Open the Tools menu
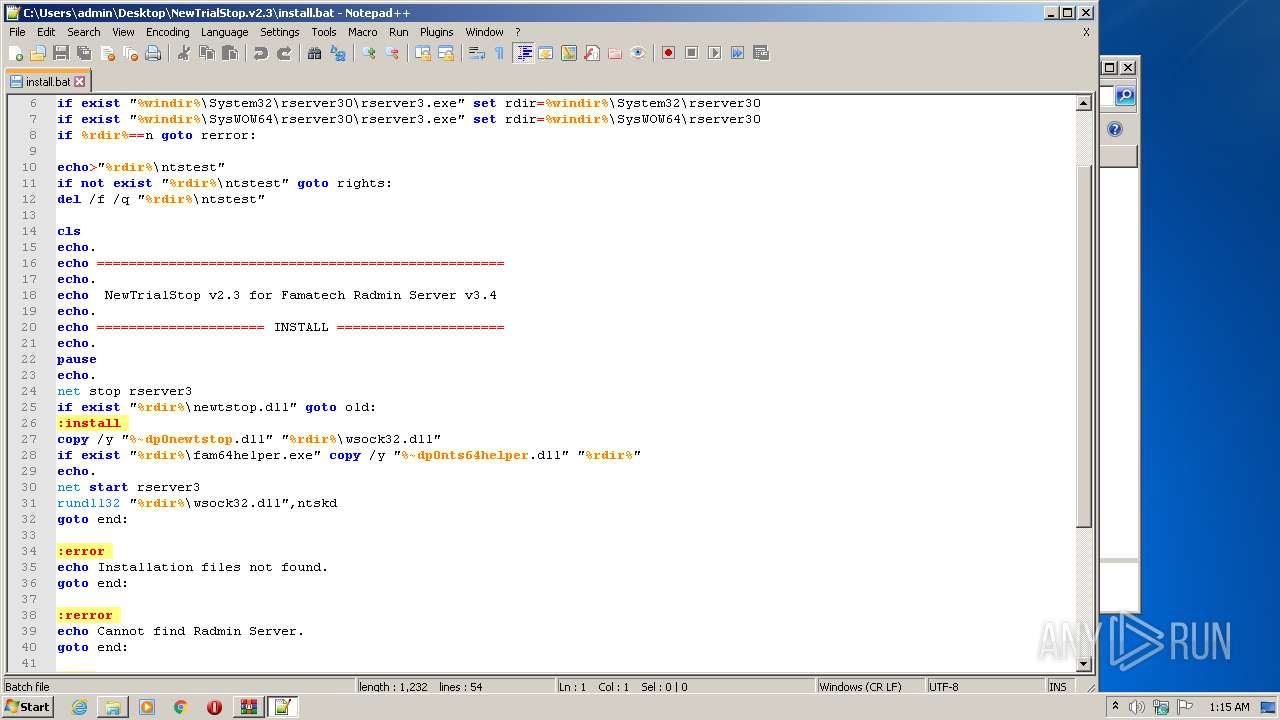The image size is (1280, 720). click(x=324, y=32)
